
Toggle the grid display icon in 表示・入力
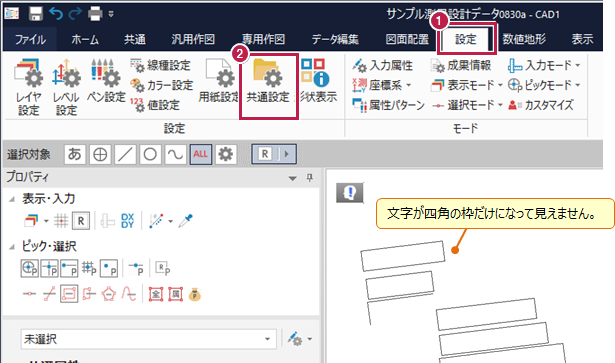click(x=61, y=221)
